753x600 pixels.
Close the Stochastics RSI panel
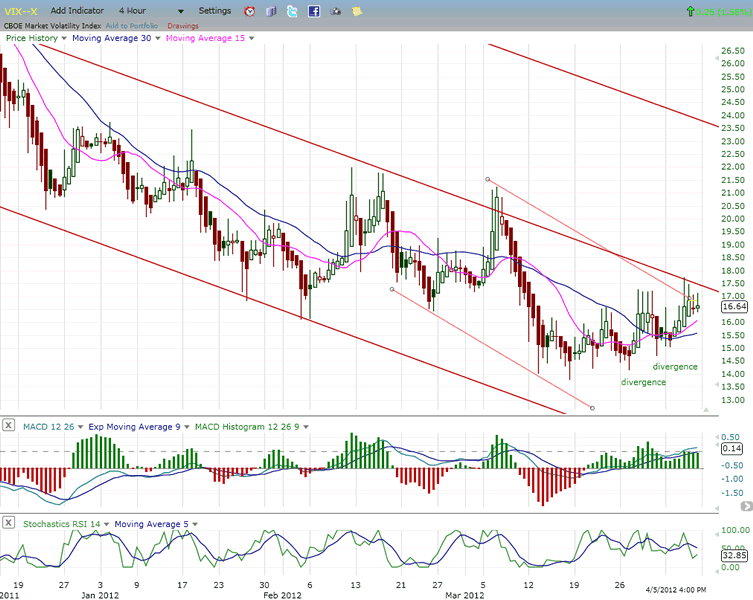tap(9, 523)
